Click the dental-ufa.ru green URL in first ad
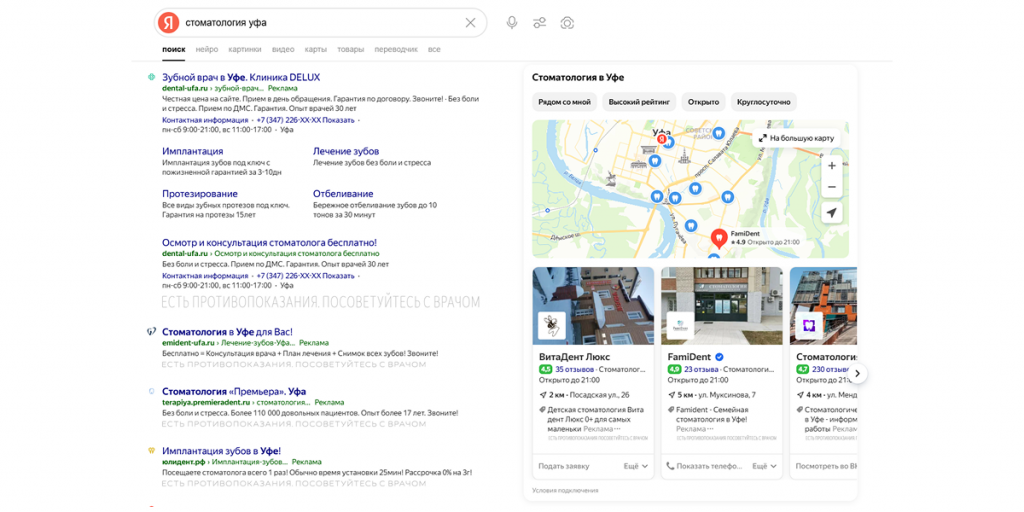The image size is (1024, 512). point(185,88)
